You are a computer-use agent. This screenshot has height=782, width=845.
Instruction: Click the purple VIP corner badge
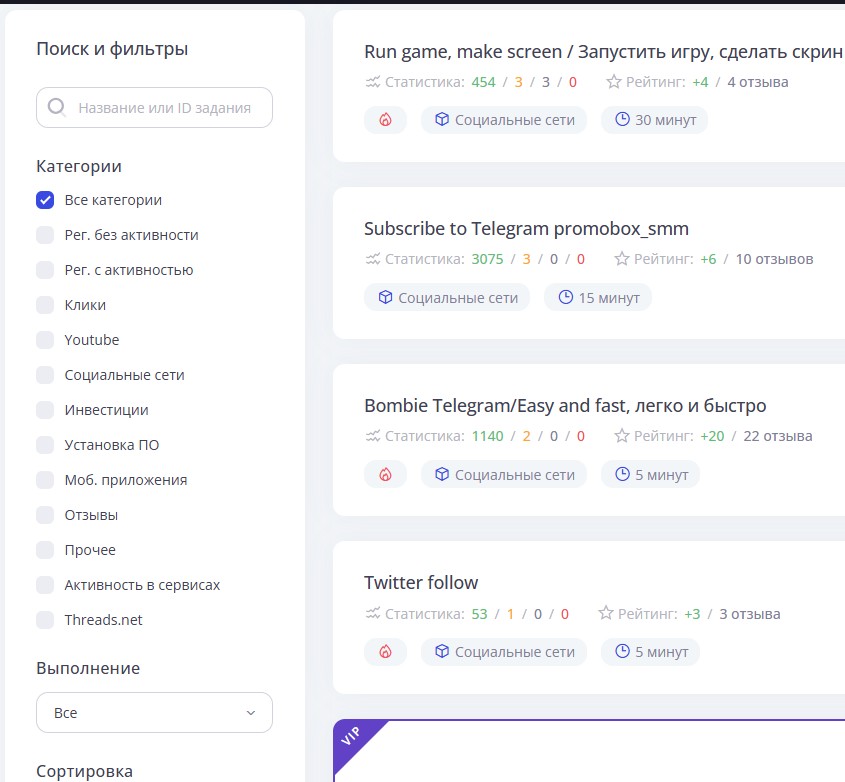(350, 737)
